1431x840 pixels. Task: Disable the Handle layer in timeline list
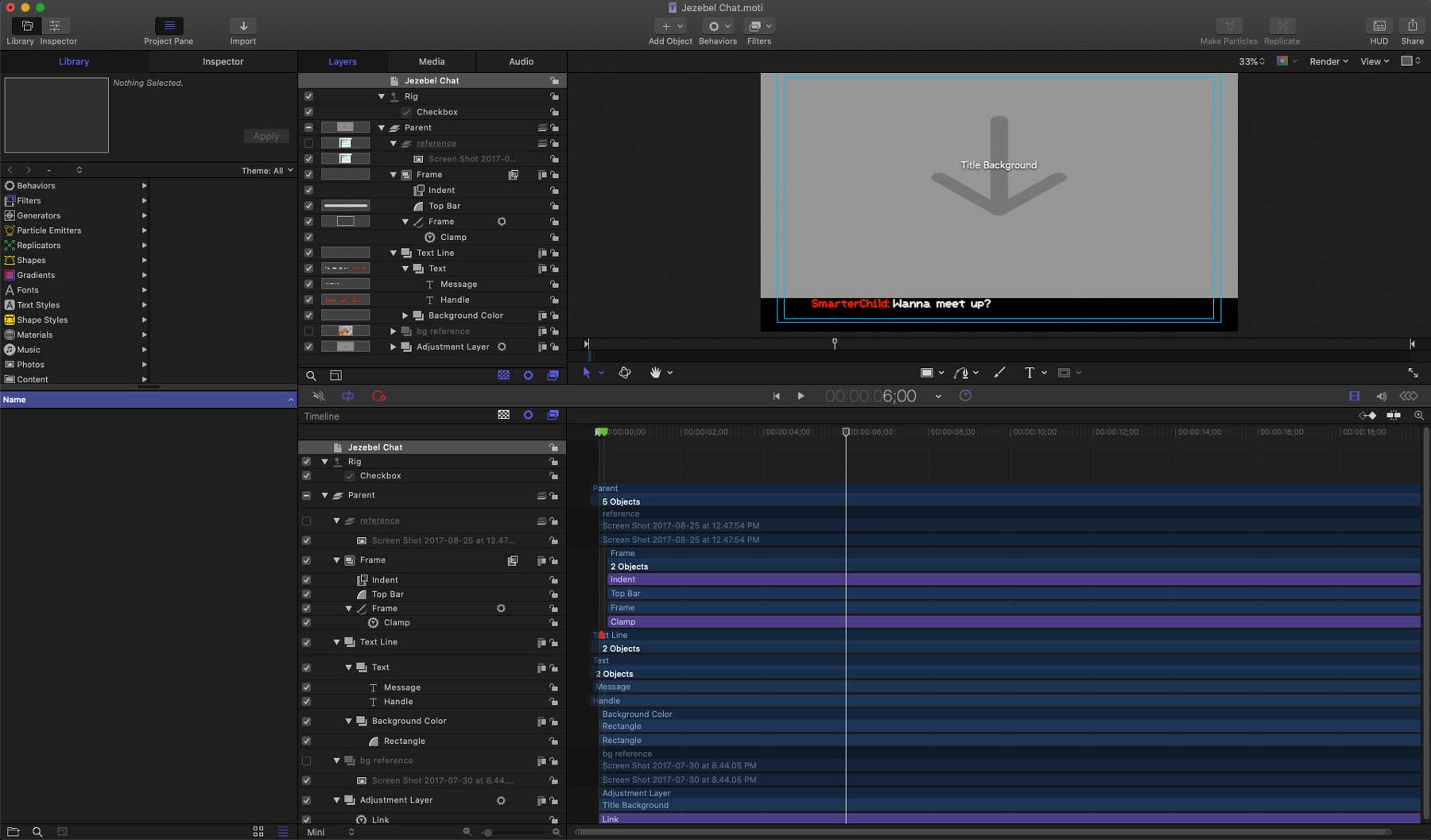pyautogui.click(x=306, y=702)
